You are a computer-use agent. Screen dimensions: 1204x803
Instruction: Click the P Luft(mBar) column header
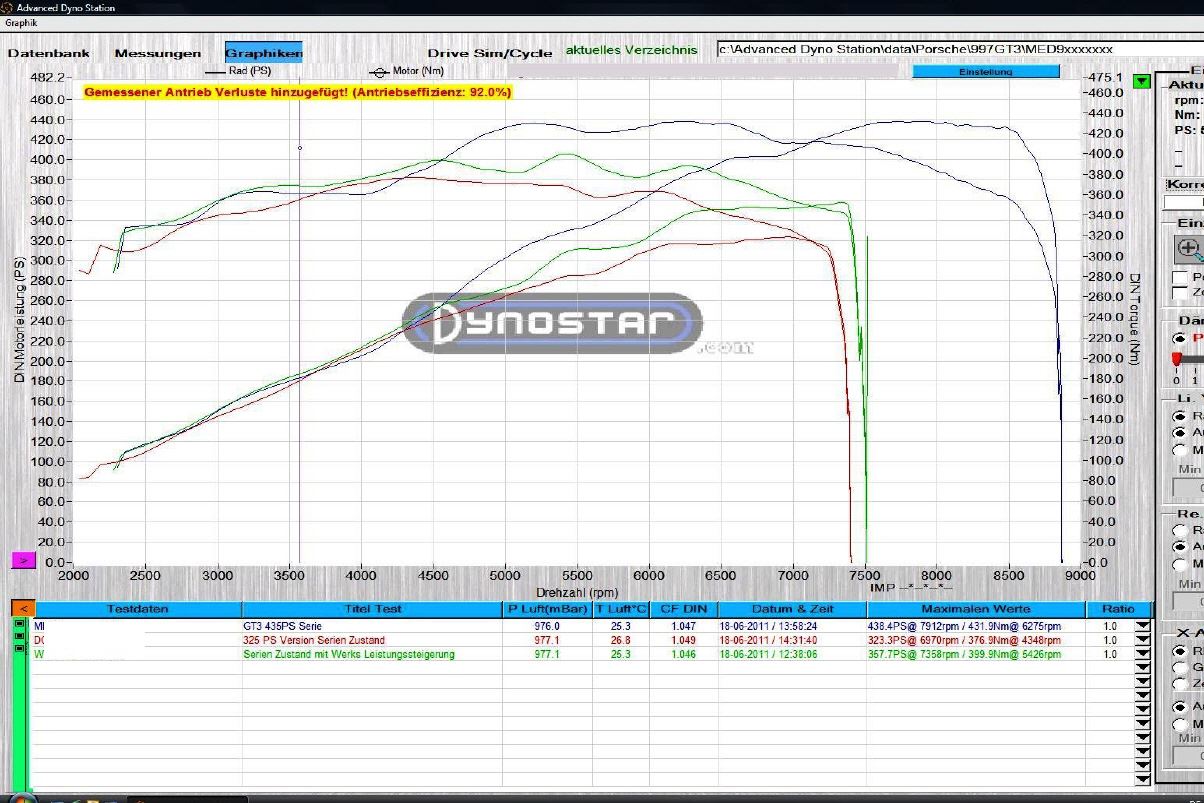pos(548,608)
